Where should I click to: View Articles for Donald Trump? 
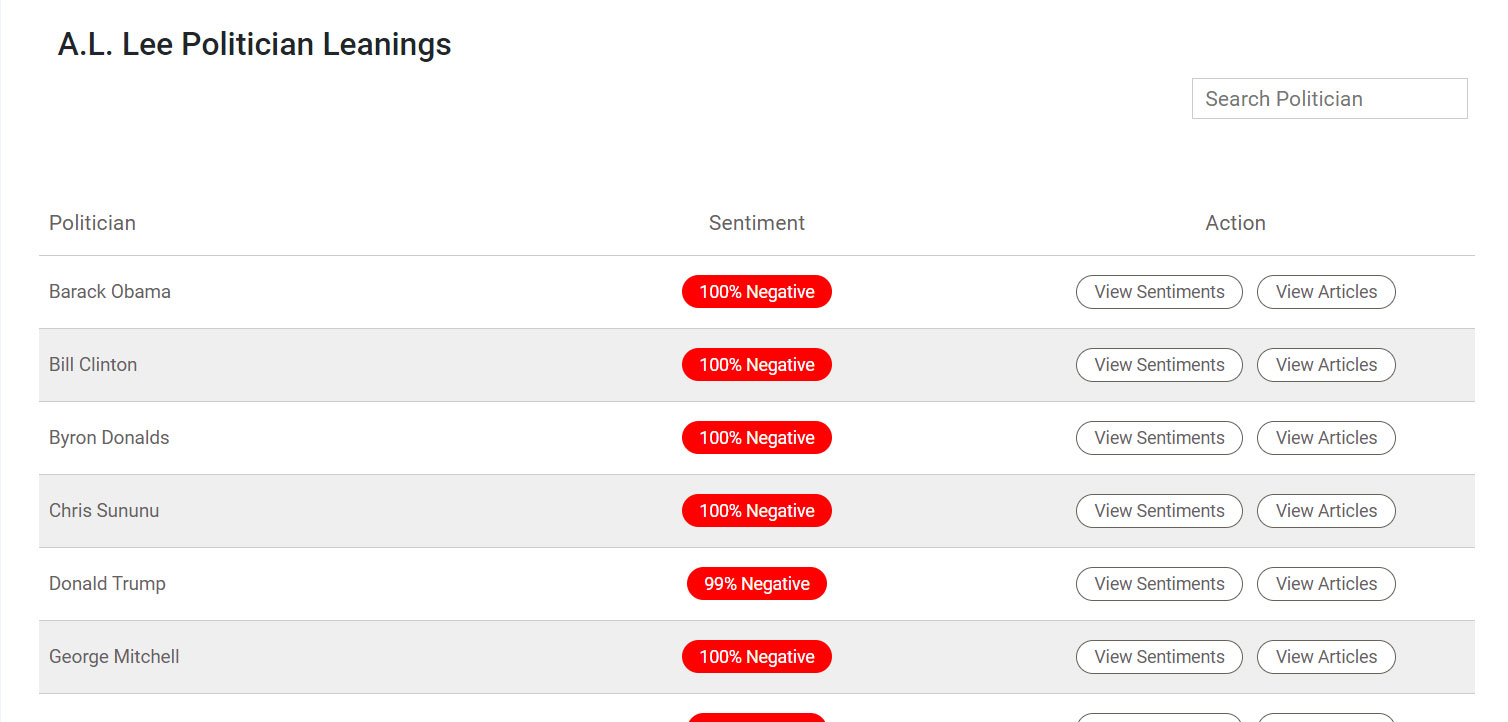1326,583
